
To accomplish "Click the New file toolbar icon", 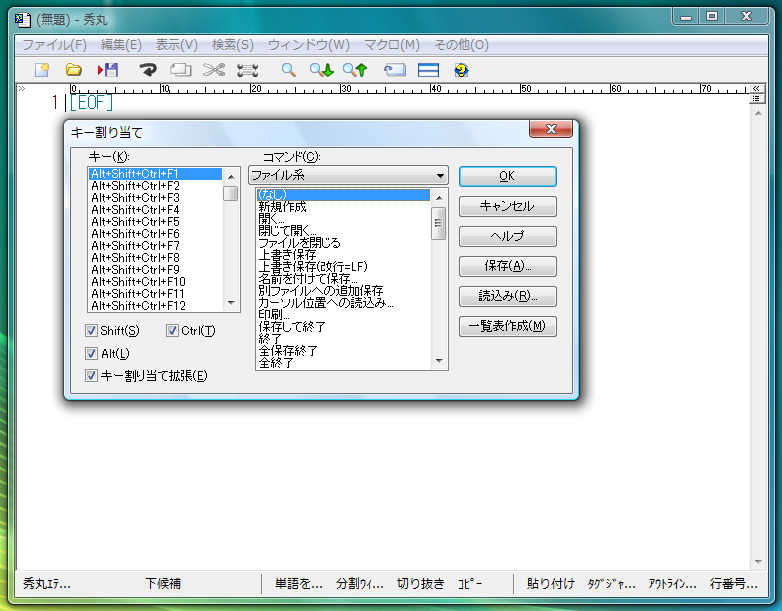I will point(42,70).
